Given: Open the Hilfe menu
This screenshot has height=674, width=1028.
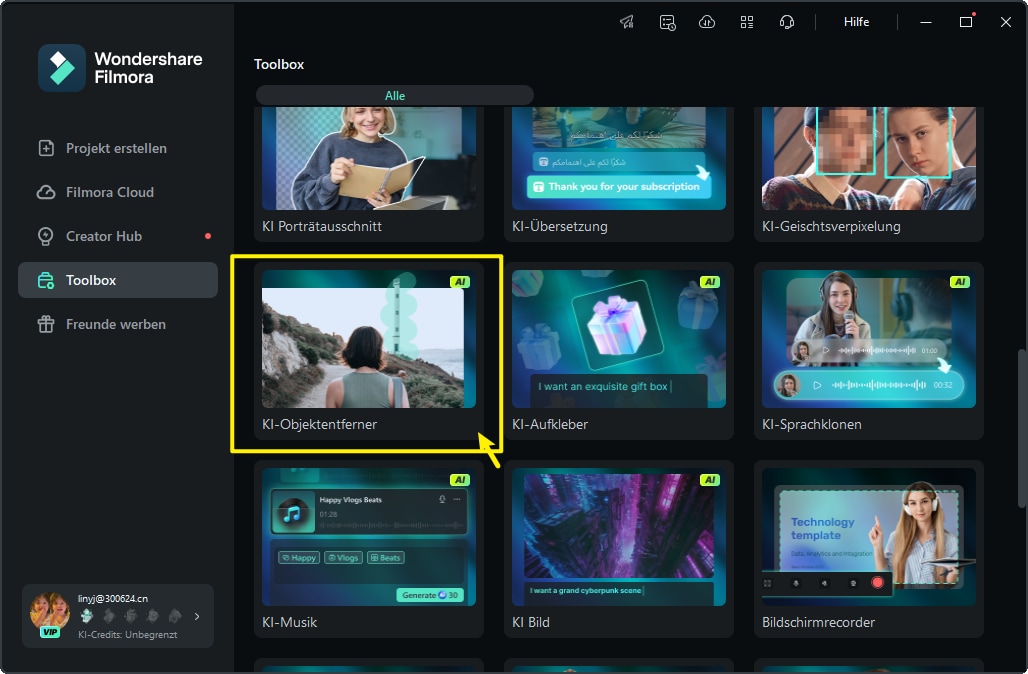Looking at the screenshot, I should click(856, 22).
